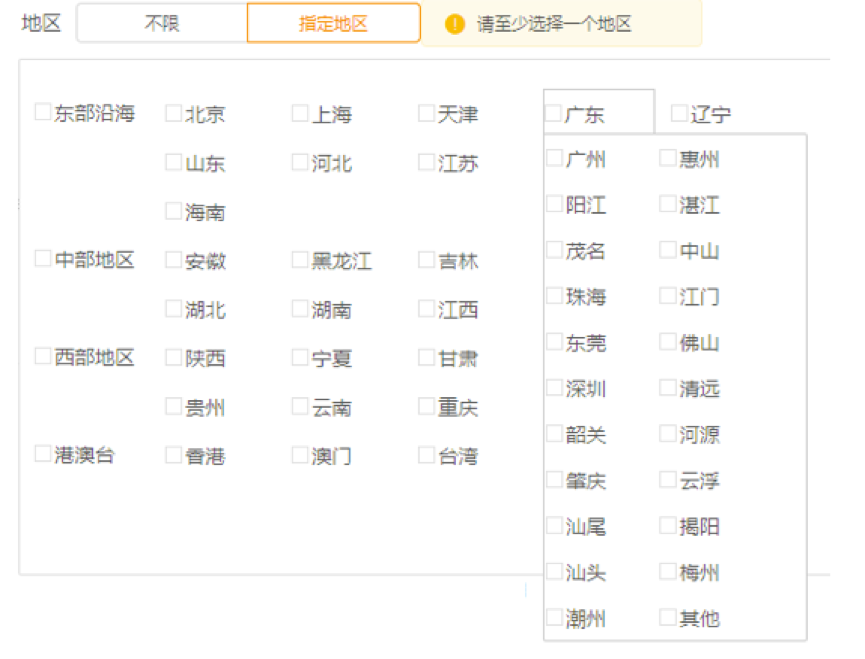865x659 pixels.
Task: Tick the 北京 checkbox
Action: tap(173, 113)
